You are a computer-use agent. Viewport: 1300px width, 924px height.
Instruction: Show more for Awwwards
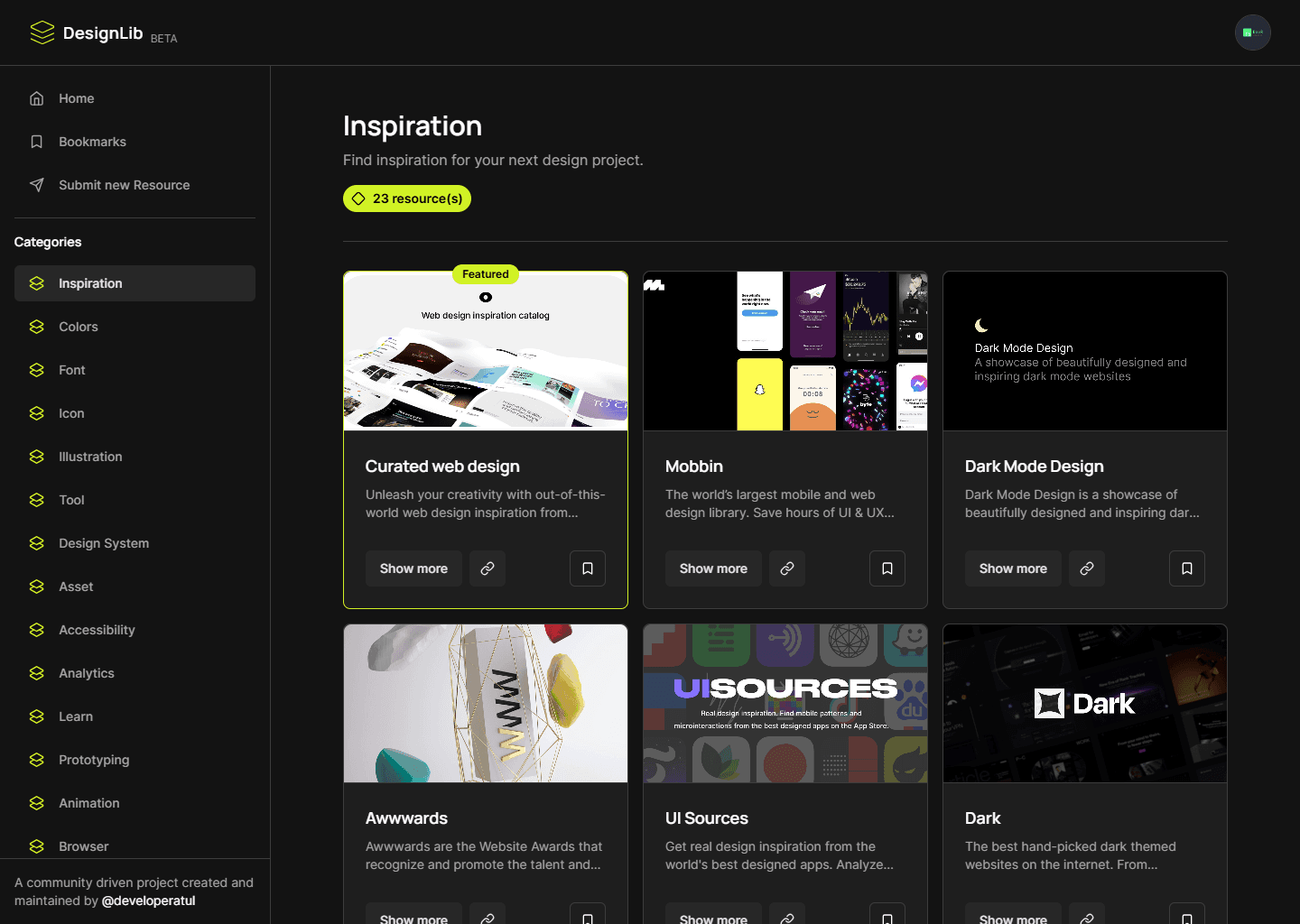[x=413, y=915]
